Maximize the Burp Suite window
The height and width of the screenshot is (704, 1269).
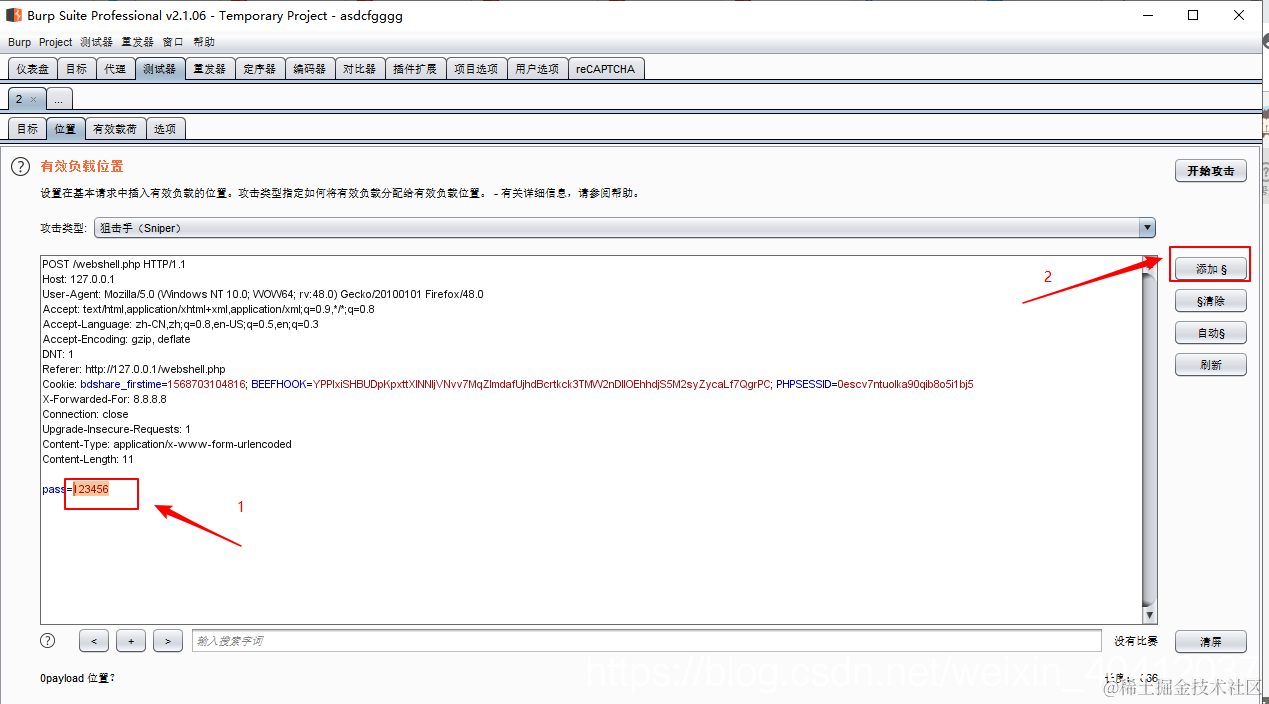[1193, 15]
